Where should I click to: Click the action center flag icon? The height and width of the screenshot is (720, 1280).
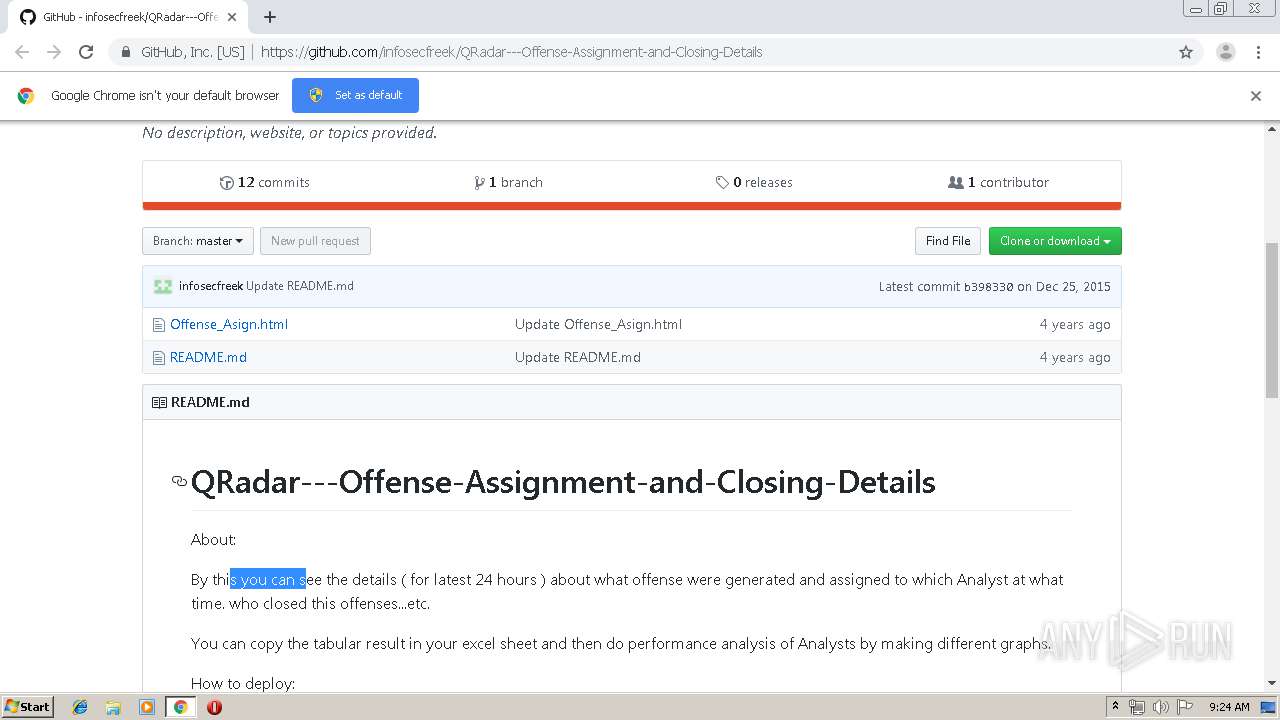tap(1184, 707)
